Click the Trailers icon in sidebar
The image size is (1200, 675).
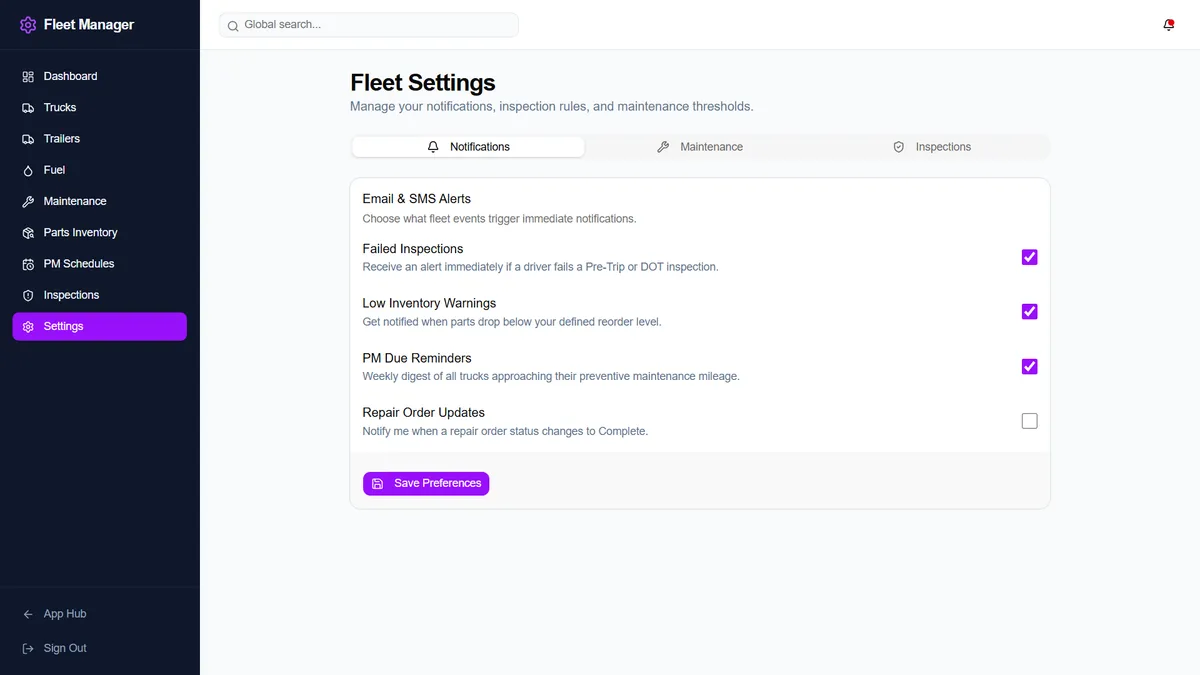28,139
